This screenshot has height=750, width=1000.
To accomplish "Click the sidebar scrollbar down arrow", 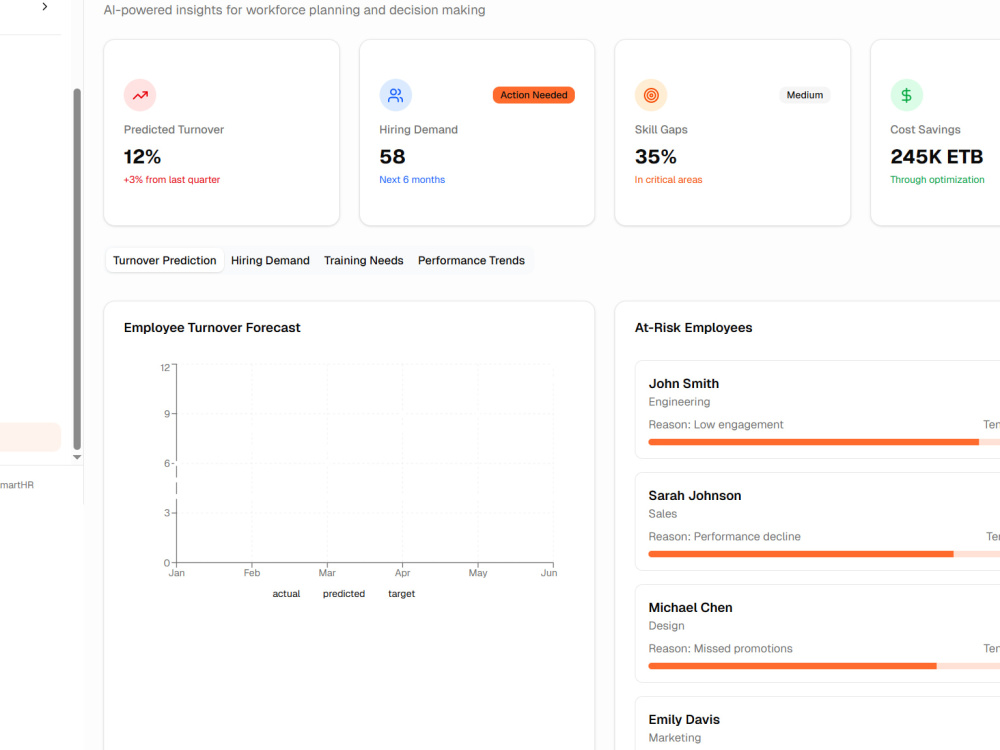I will 77,457.
